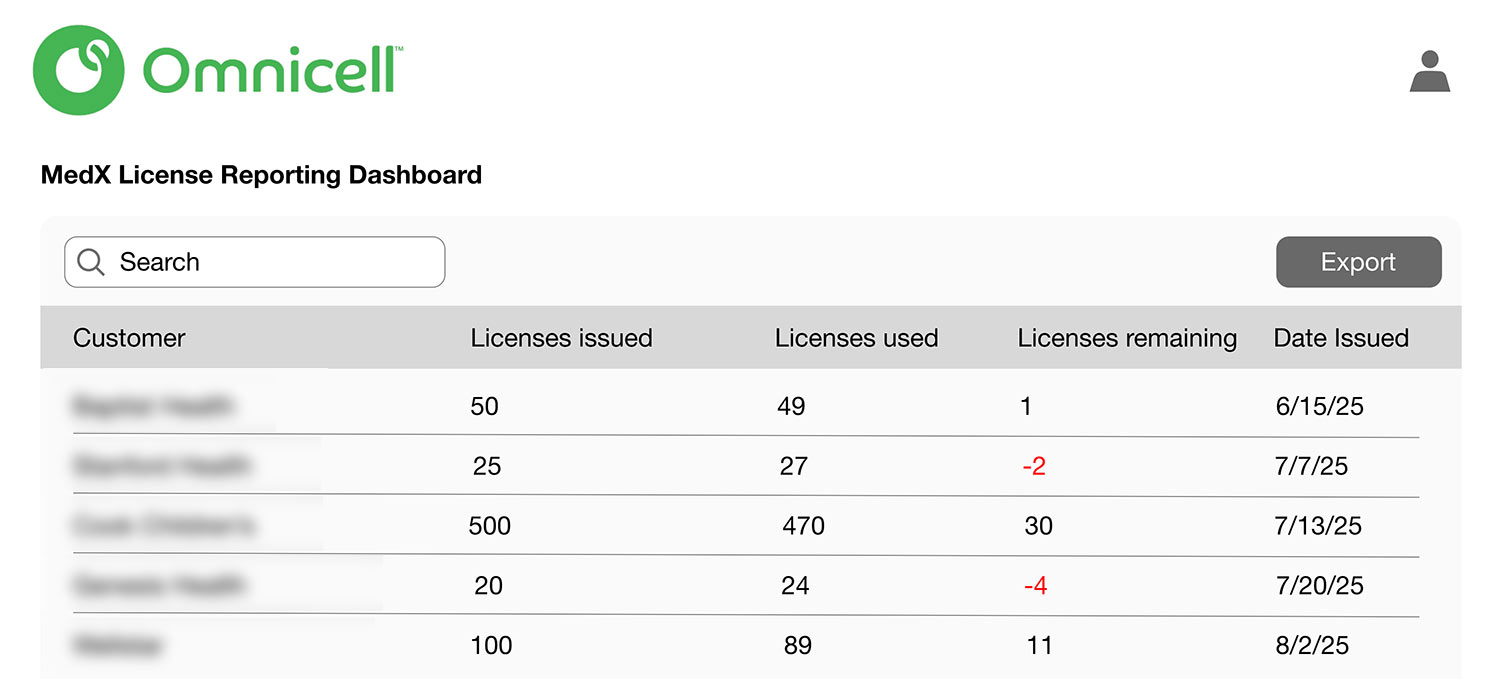Select the 6/15/25 date cell
1500x679 pixels.
[x=1319, y=407]
